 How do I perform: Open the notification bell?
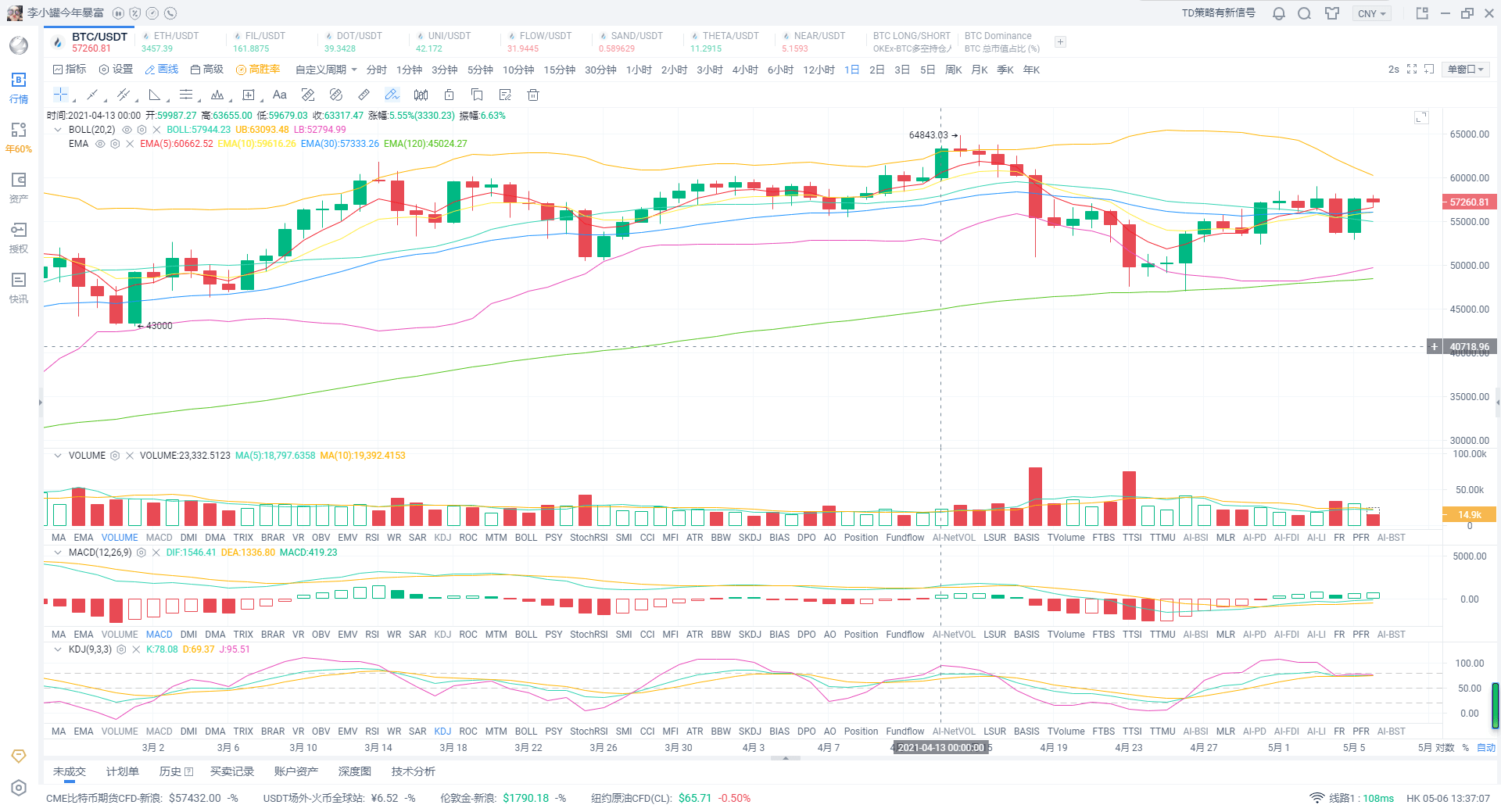pos(1279,13)
